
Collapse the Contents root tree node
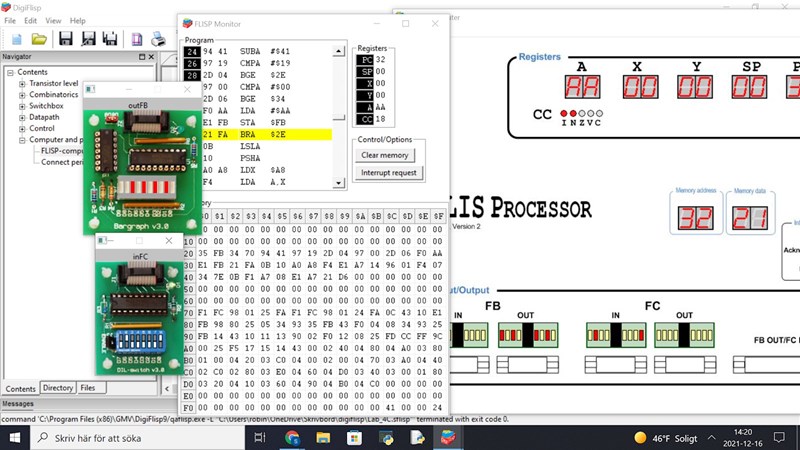[x=10, y=72]
